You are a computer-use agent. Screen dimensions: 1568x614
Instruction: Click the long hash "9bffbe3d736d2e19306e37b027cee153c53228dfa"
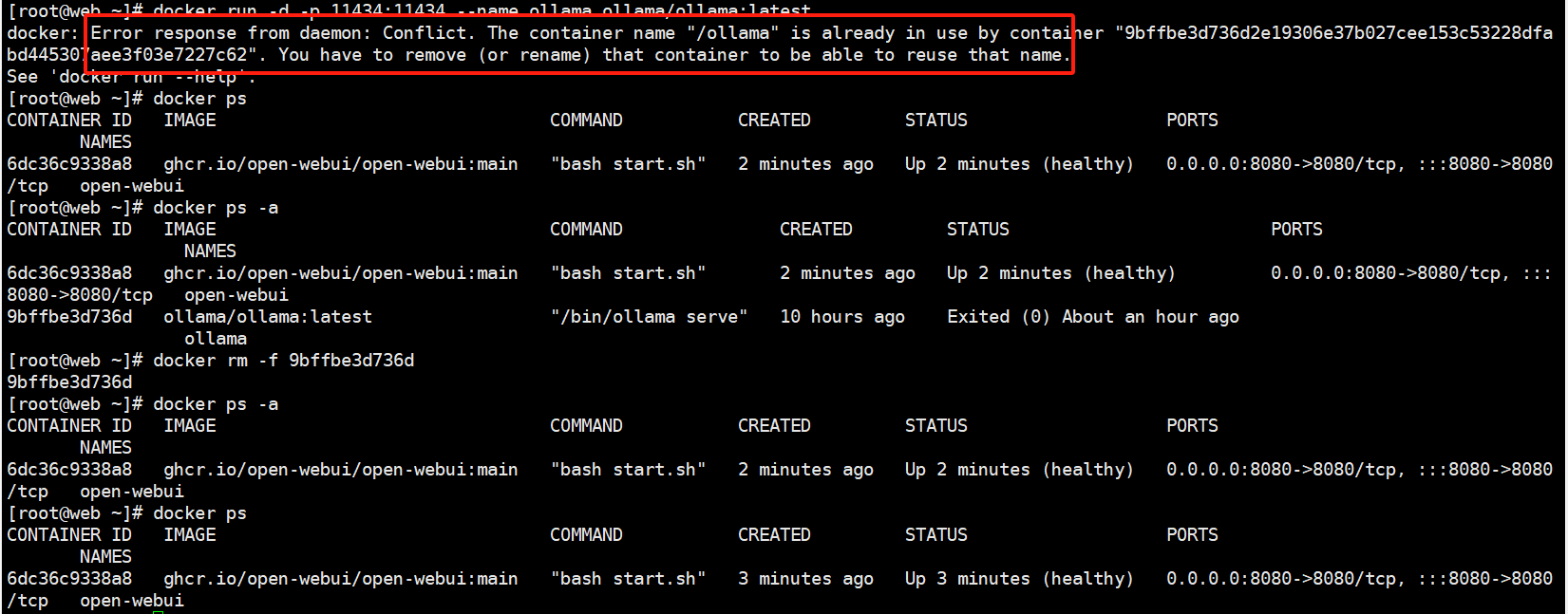coord(1334,33)
